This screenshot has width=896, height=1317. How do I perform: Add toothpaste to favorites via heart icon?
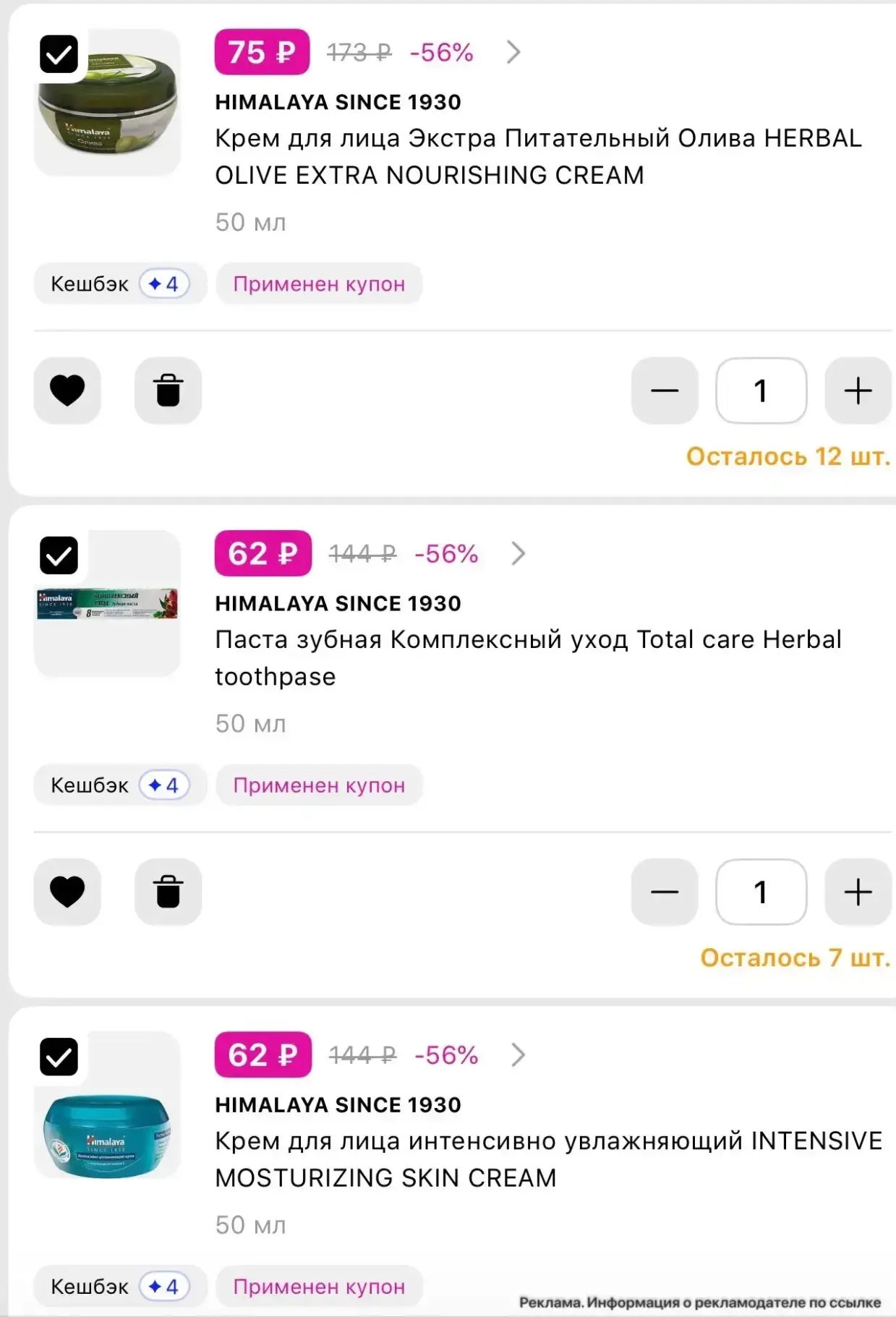coord(67,892)
